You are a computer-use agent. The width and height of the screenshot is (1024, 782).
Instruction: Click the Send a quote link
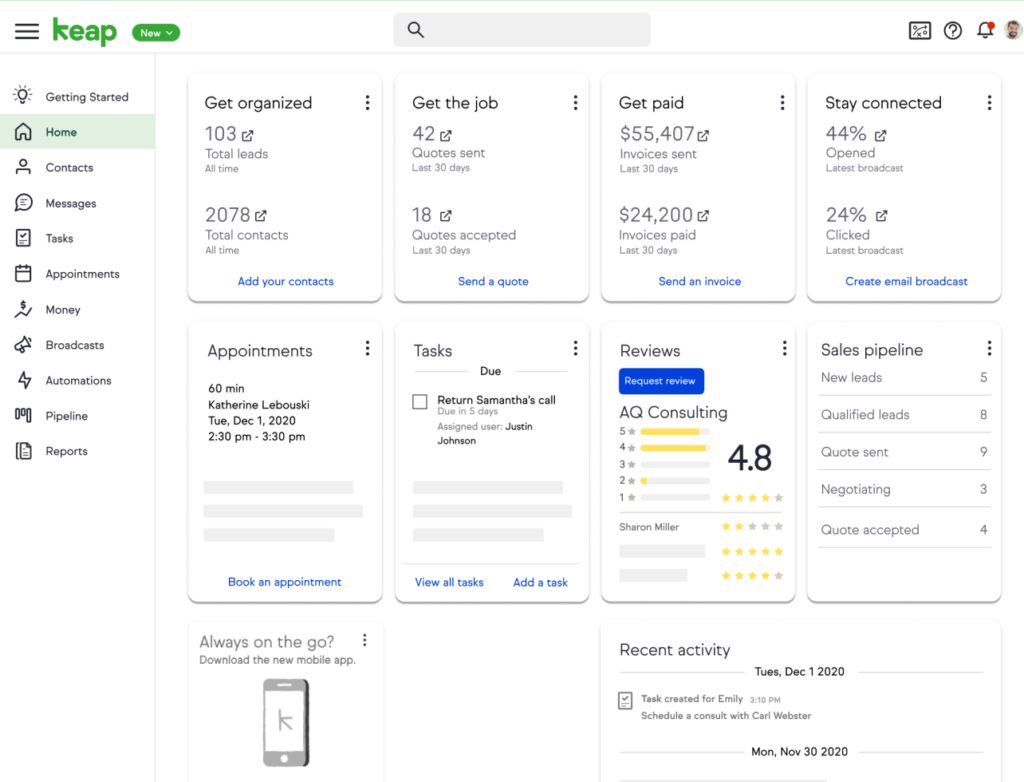tap(492, 281)
